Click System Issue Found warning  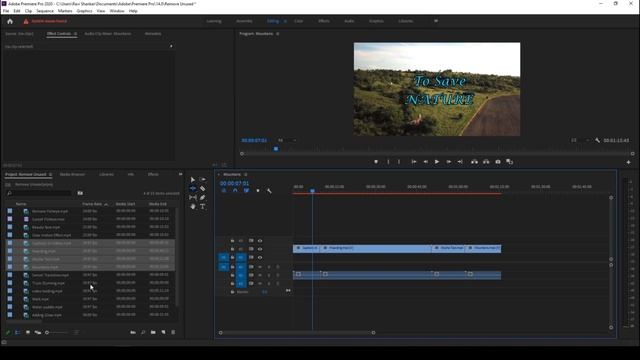[45, 21]
